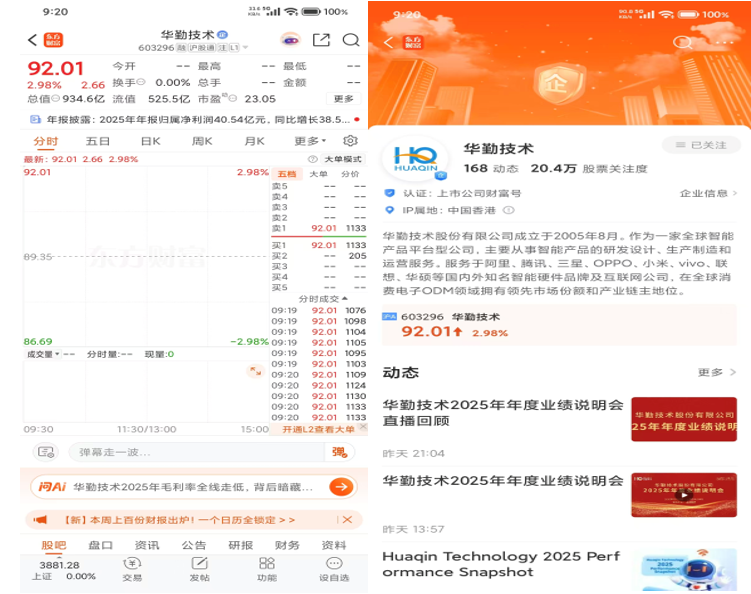Open the 盘口 bottom tab
Image resolution: width=751 pixels, height=594 pixels.
pos(101,545)
